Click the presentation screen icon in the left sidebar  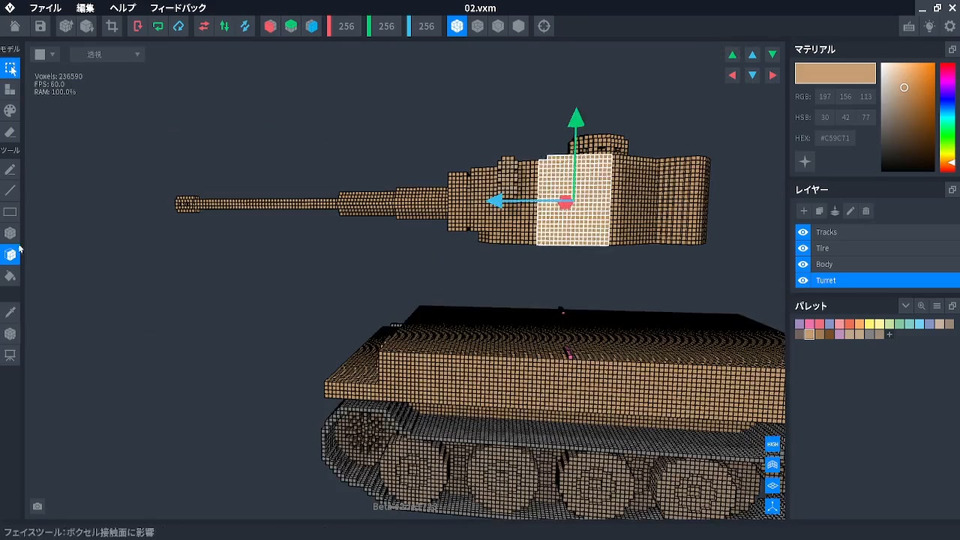[10, 355]
